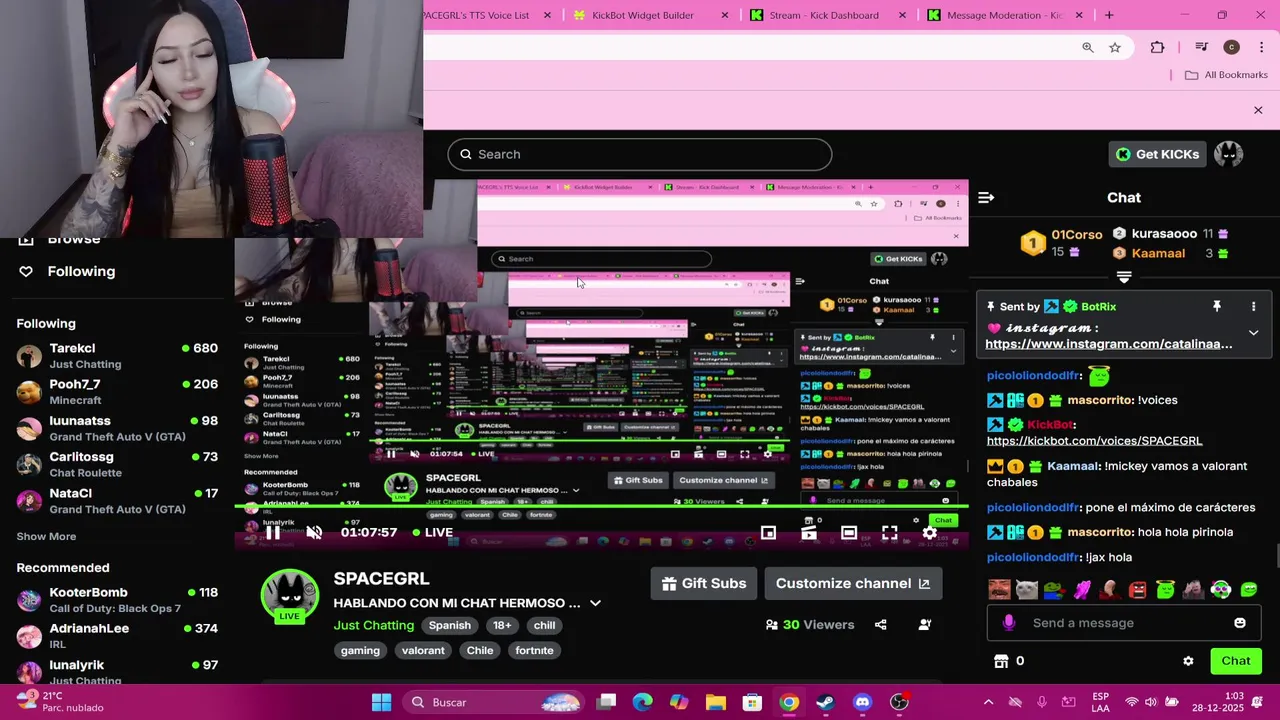Screen dimensions: 1280x720
Task: Open AdrianahLee recommended channel
Action: click(117, 636)
